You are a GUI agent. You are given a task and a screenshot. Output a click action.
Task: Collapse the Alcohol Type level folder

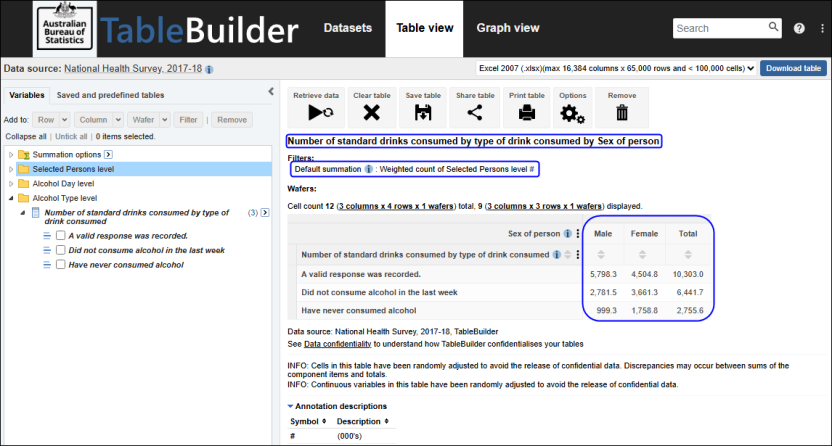click(11, 198)
